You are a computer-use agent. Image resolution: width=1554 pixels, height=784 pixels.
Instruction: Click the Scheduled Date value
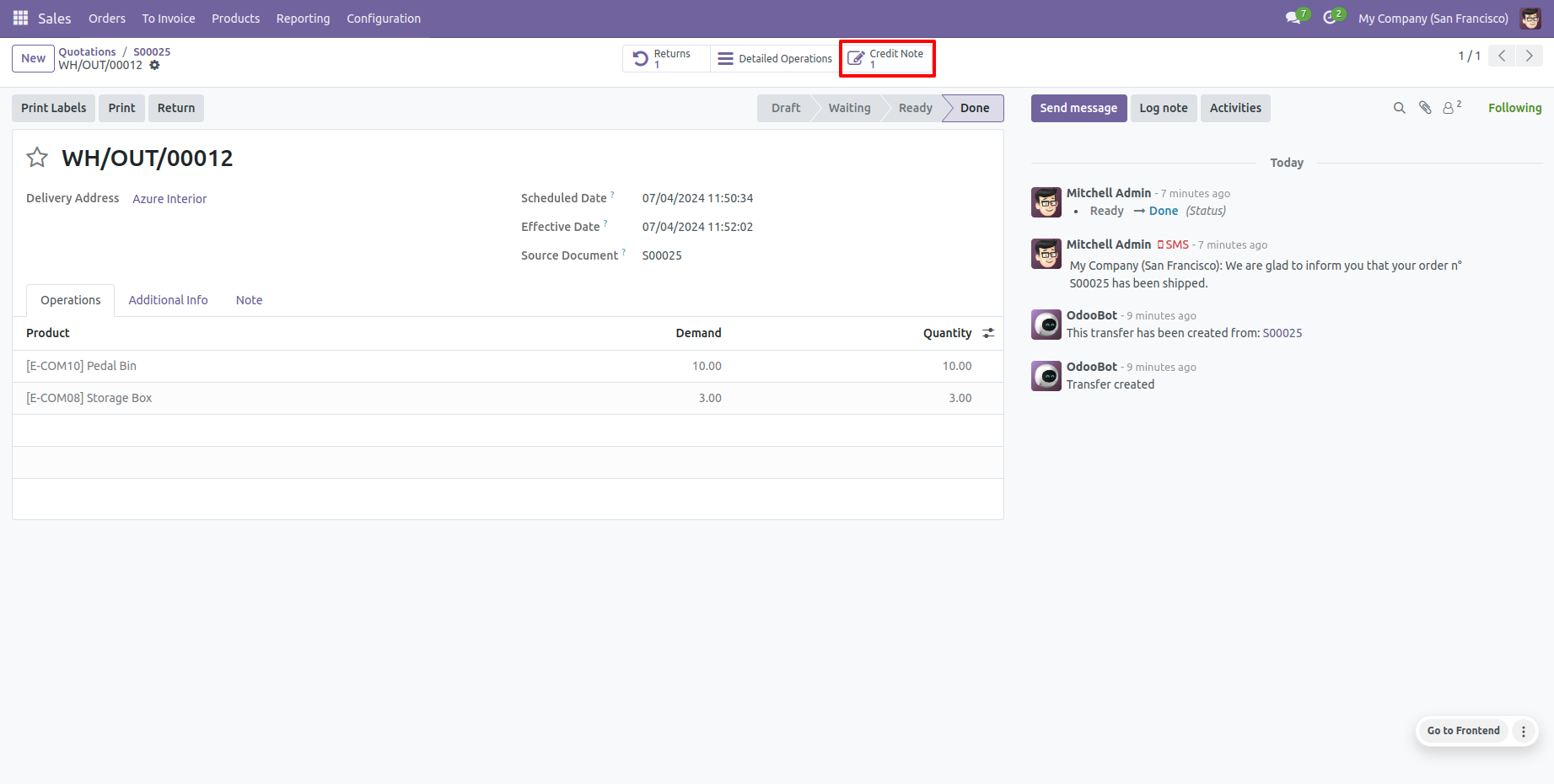tap(697, 198)
